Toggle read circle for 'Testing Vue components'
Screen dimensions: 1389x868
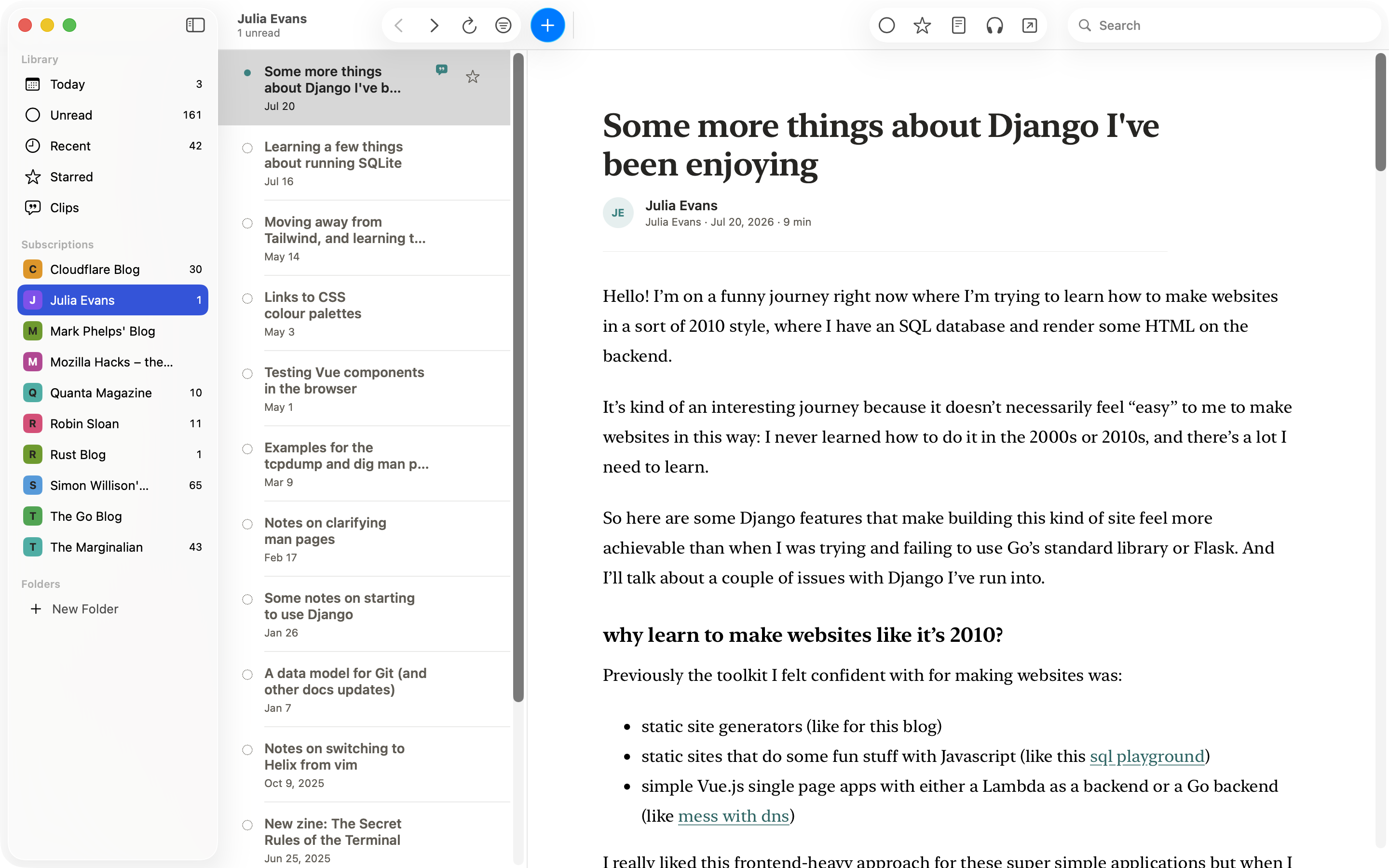(x=247, y=374)
